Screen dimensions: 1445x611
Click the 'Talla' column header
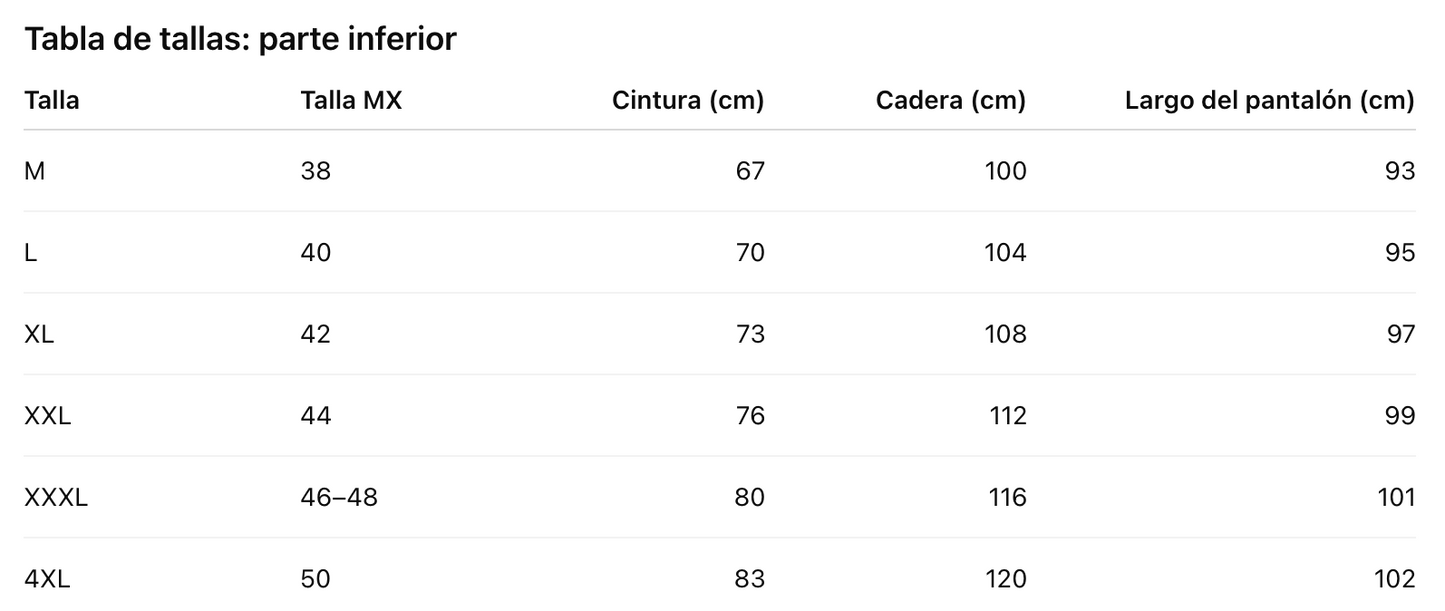click(x=52, y=100)
